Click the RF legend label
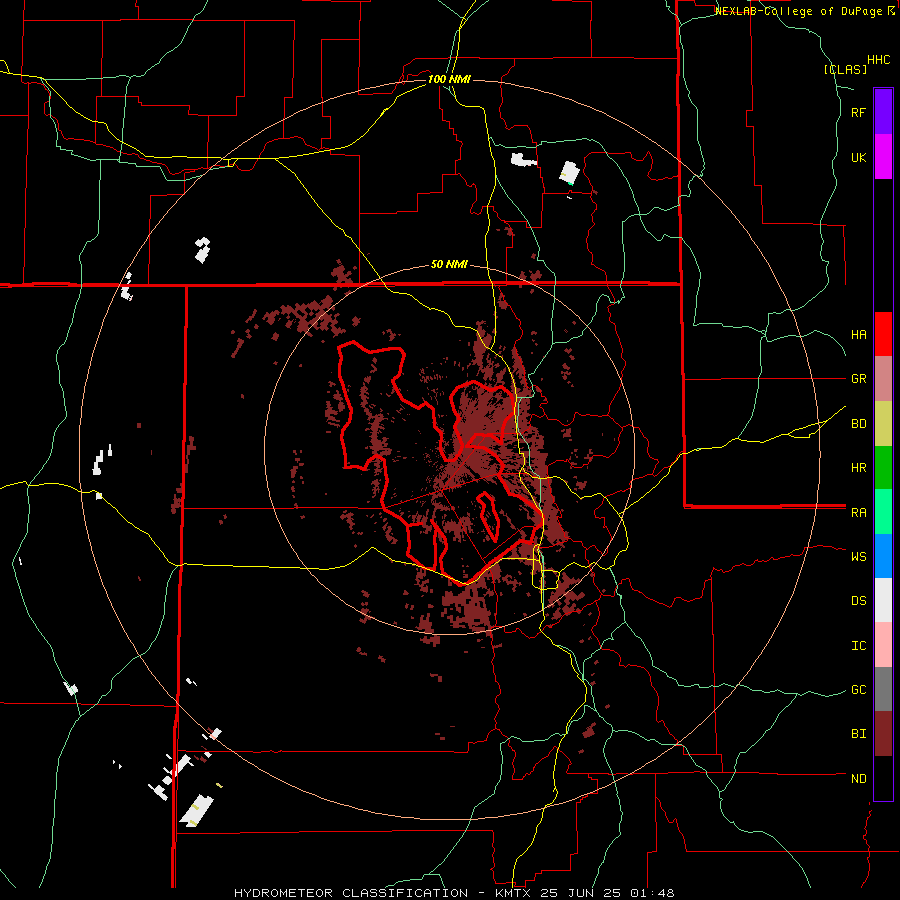 point(858,112)
